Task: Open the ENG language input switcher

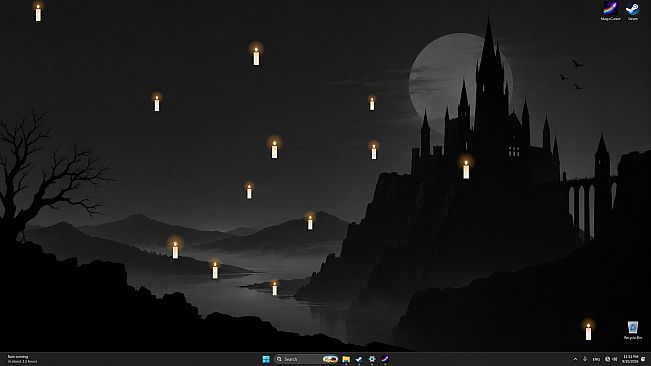Action: [x=596, y=359]
